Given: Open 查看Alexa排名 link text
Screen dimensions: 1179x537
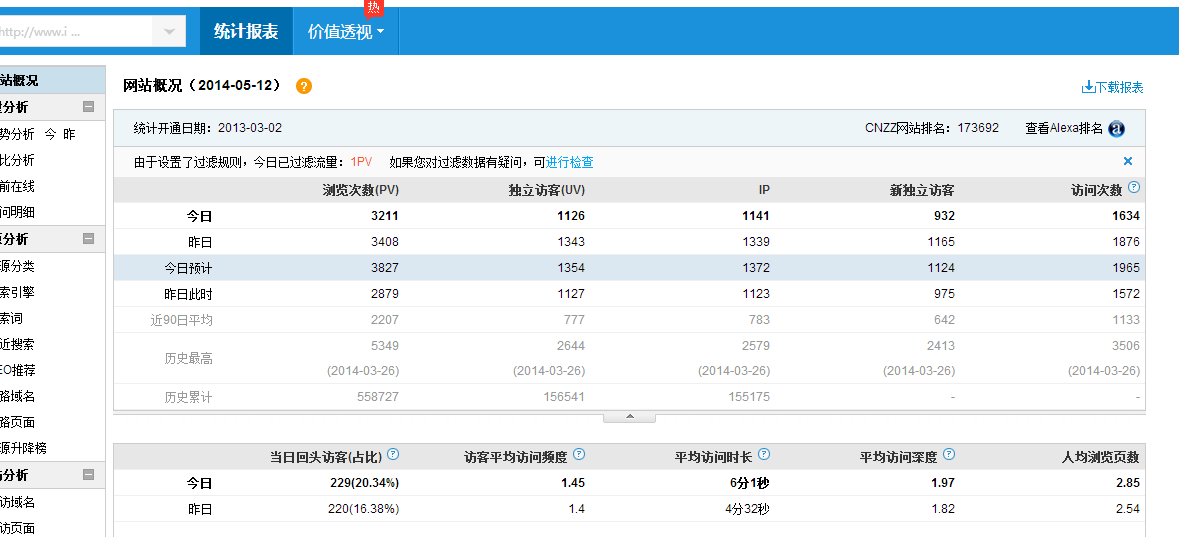Looking at the screenshot, I should pyautogui.click(x=1064, y=128).
